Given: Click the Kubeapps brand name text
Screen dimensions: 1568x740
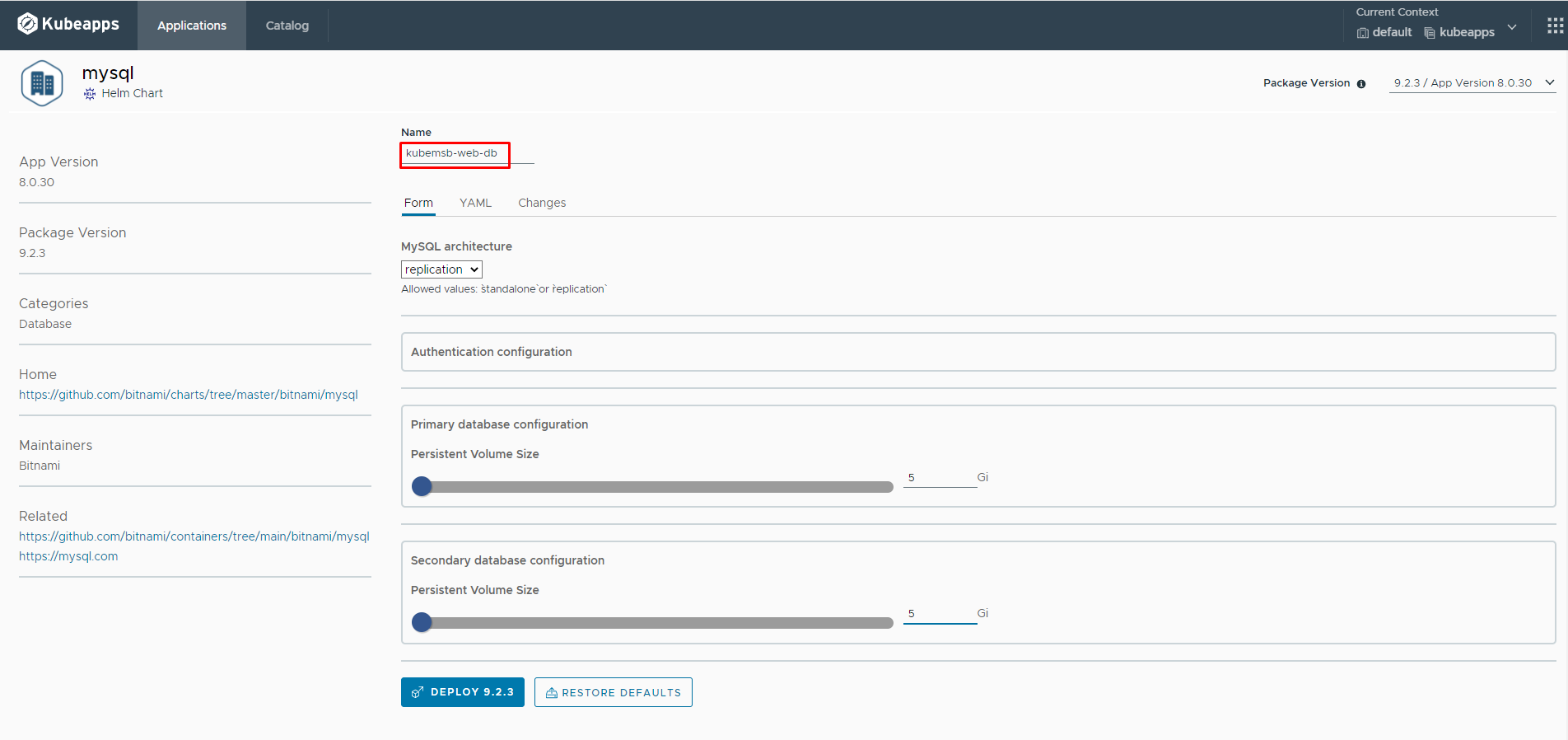Looking at the screenshot, I should (81, 24).
